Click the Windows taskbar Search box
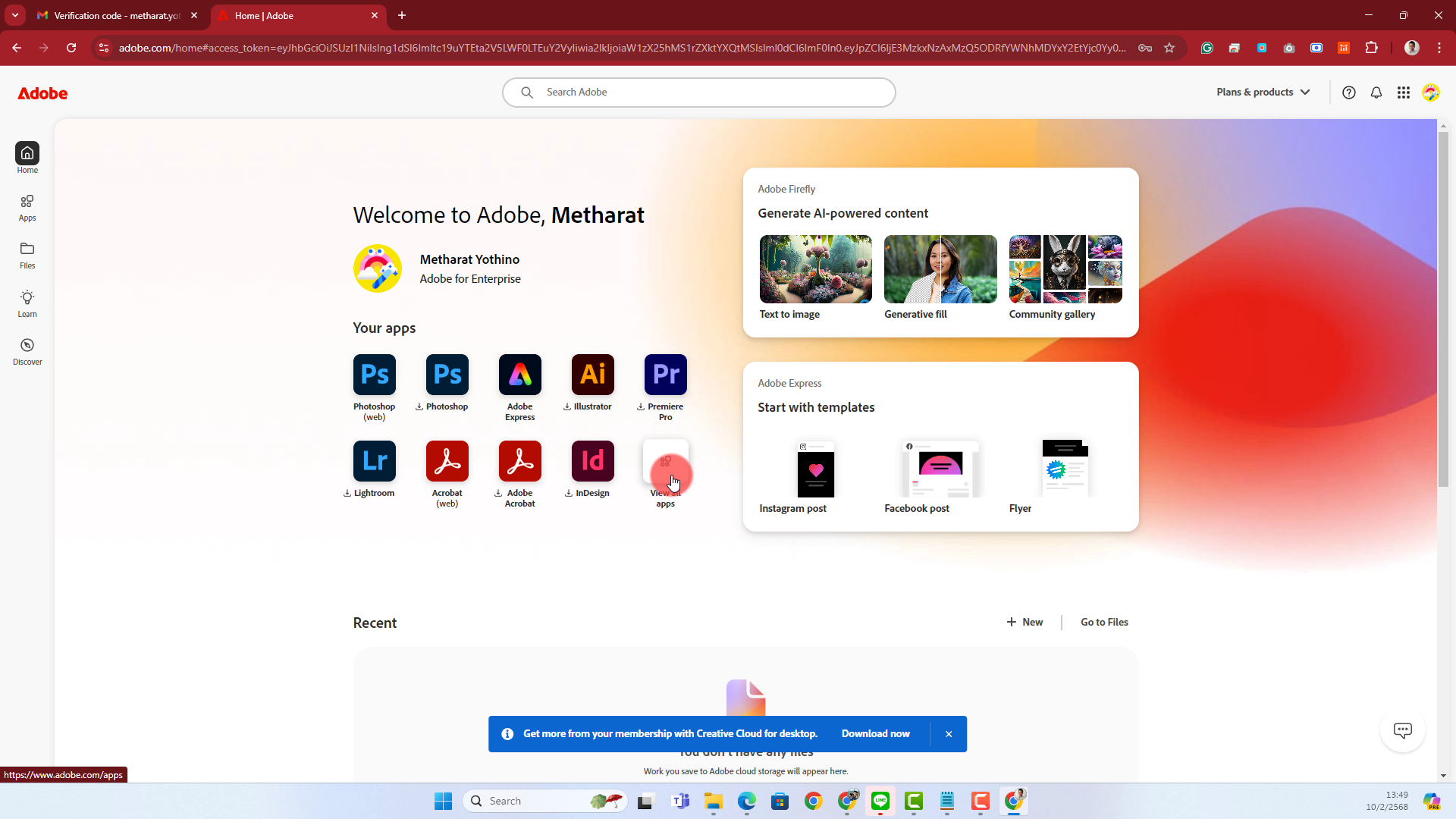The image size is (1456, 819). (x=545, y=801)
